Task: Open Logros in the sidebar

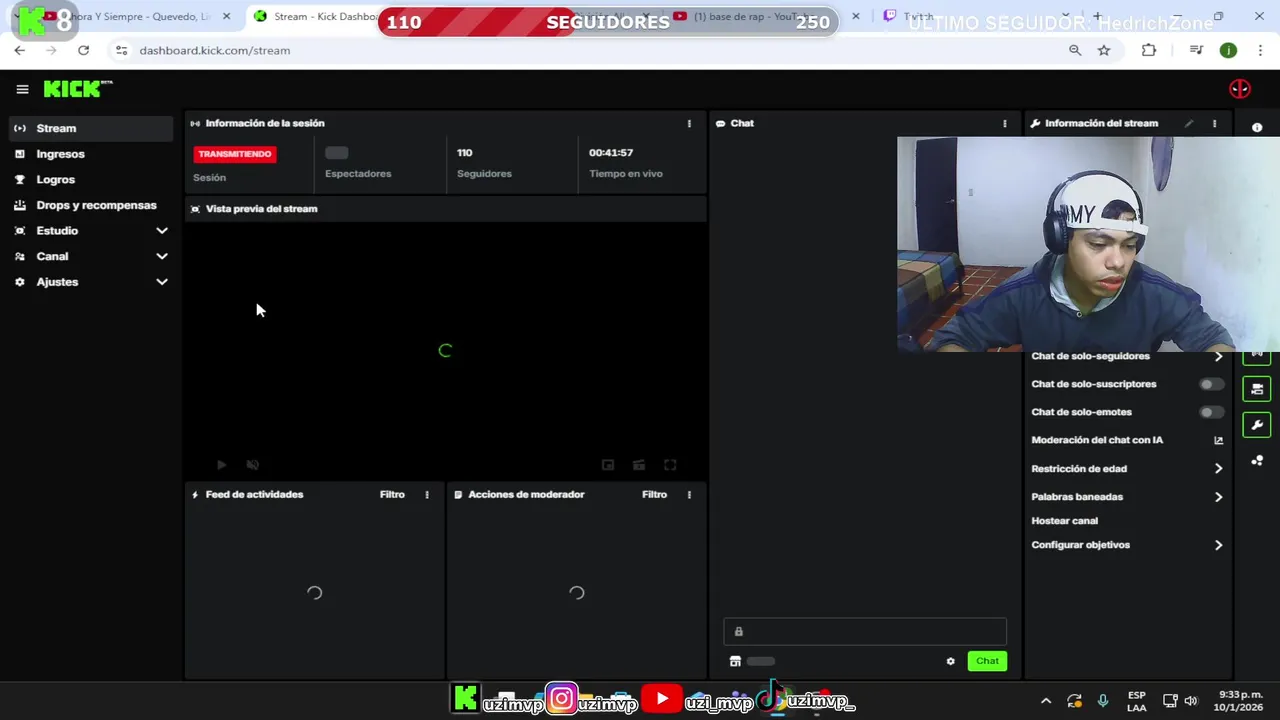Action: pyautogui.click(x=91, y=180)
